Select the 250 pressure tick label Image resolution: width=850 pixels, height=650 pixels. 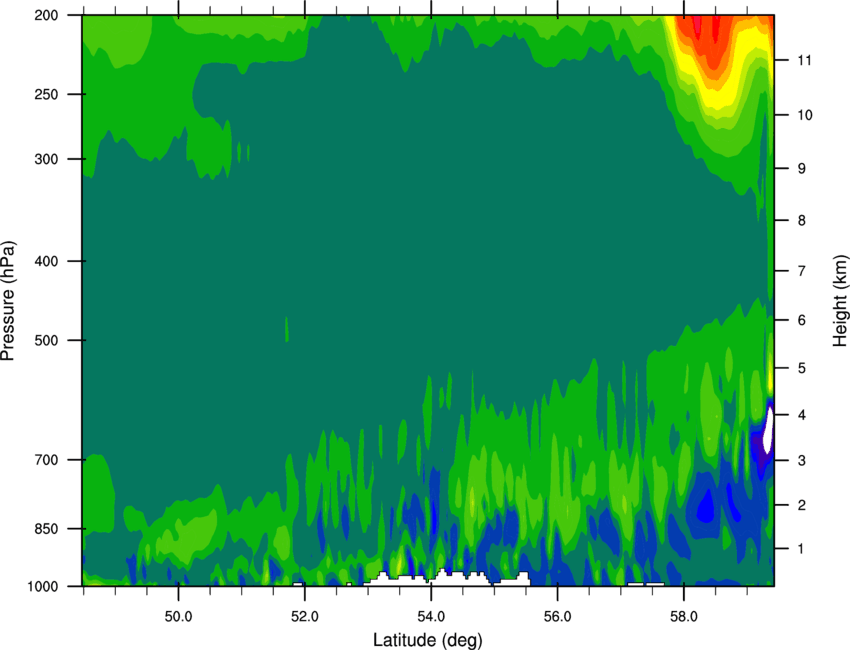point(46,94)
